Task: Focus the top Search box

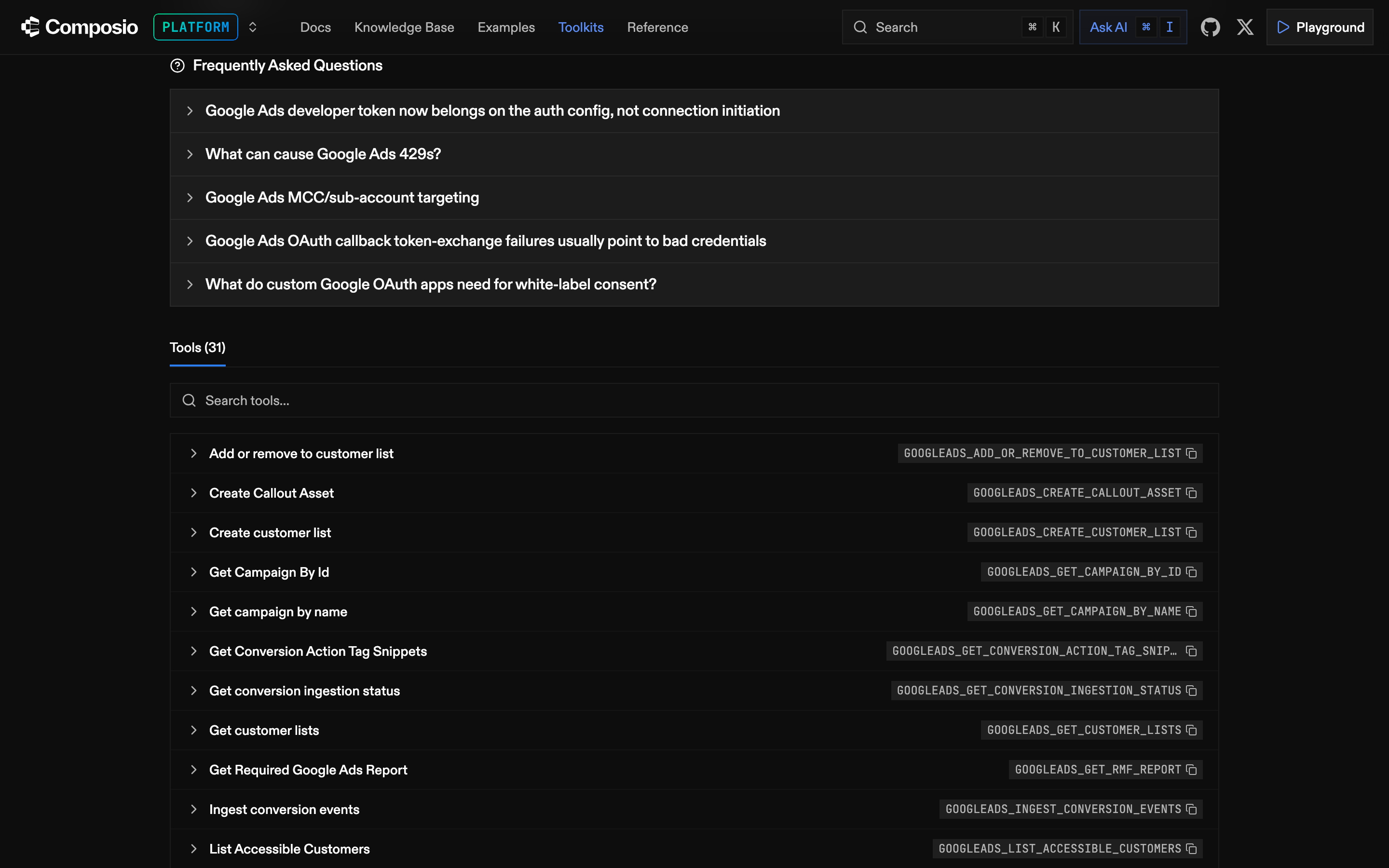Action: 957,27
